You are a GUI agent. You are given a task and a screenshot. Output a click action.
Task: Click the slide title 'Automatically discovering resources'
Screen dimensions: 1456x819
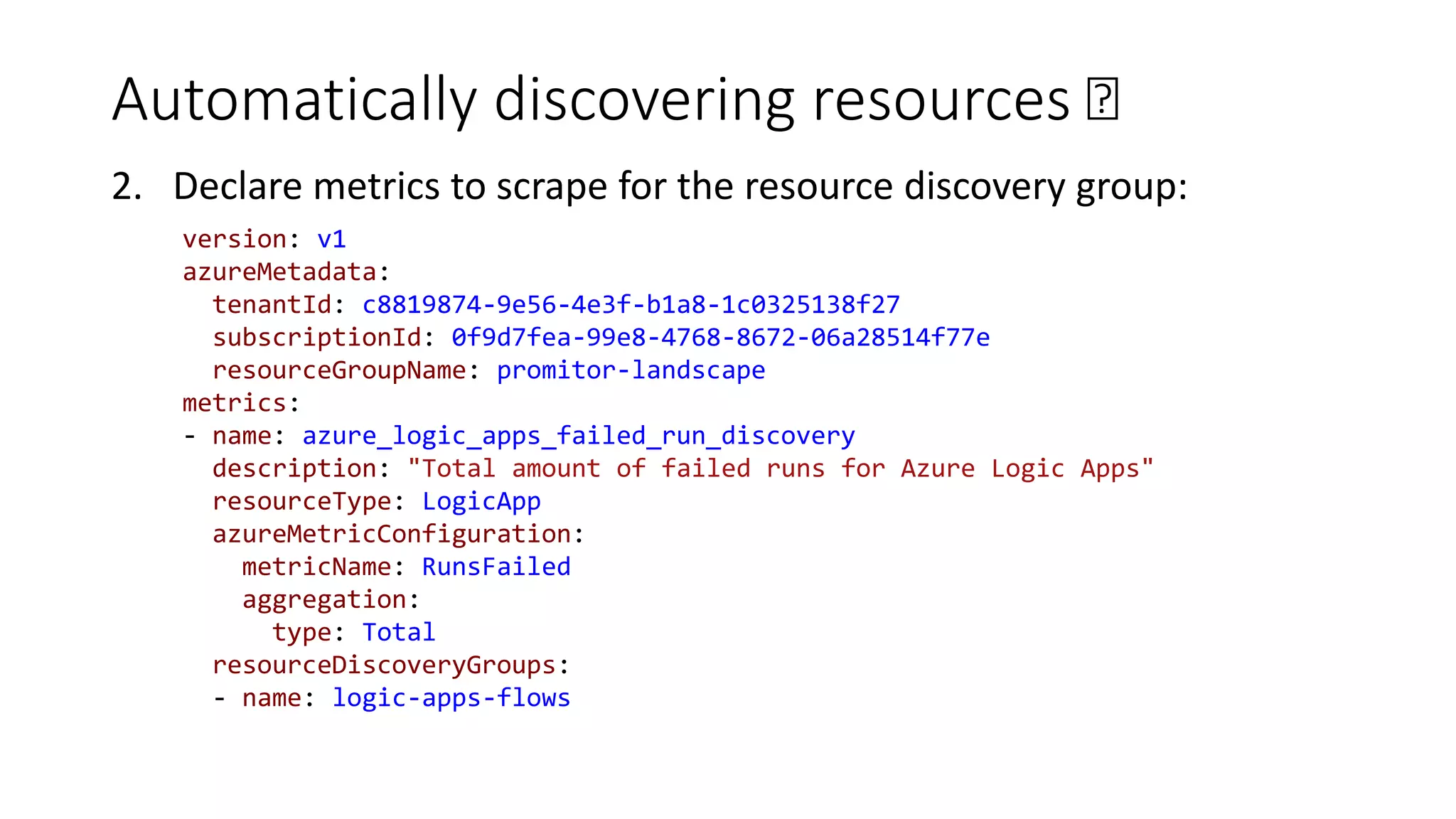click(591, 100)
